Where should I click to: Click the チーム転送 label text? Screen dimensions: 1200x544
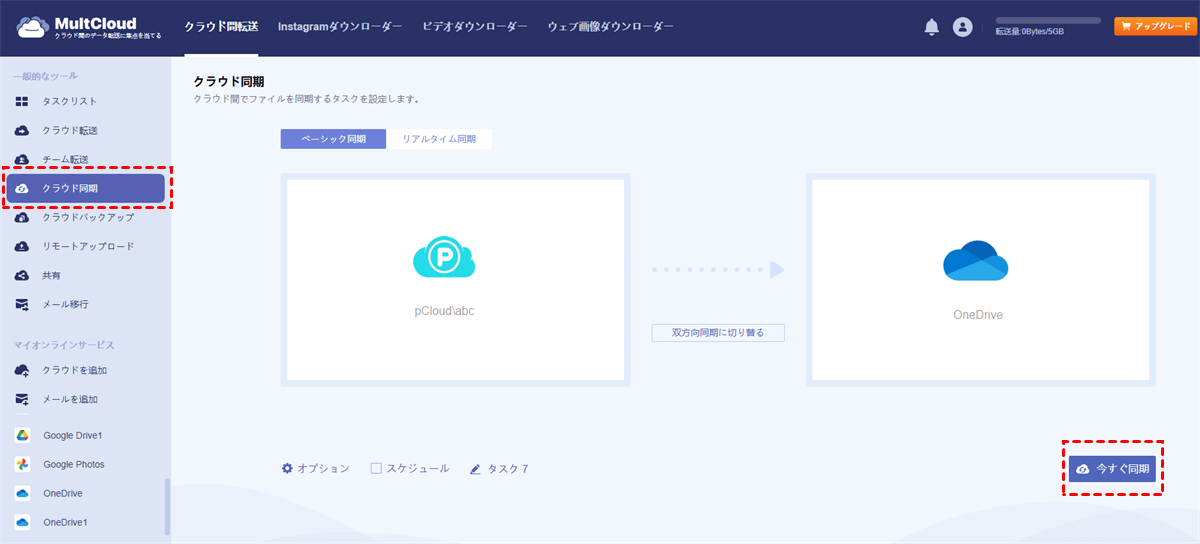pyautogui.click(x=65, y=160)
